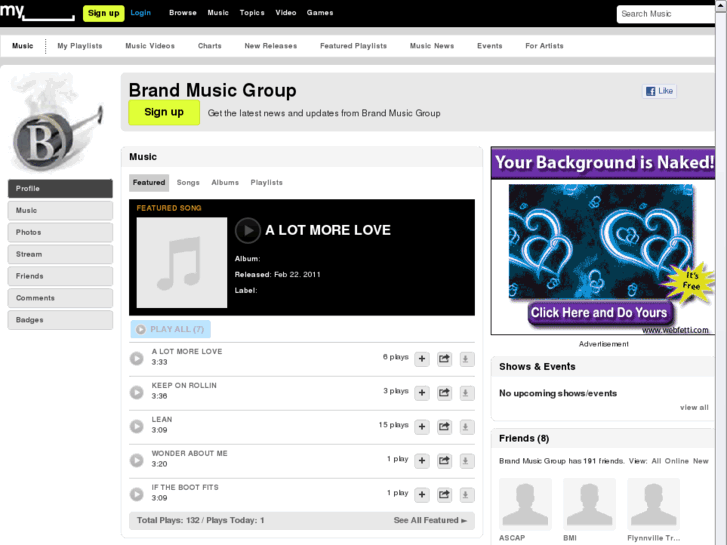Image resolution: width=727 pixels, height=545 pixels.
Task: Select the Featured tab in Music panel
Action: tap(149, 183)
